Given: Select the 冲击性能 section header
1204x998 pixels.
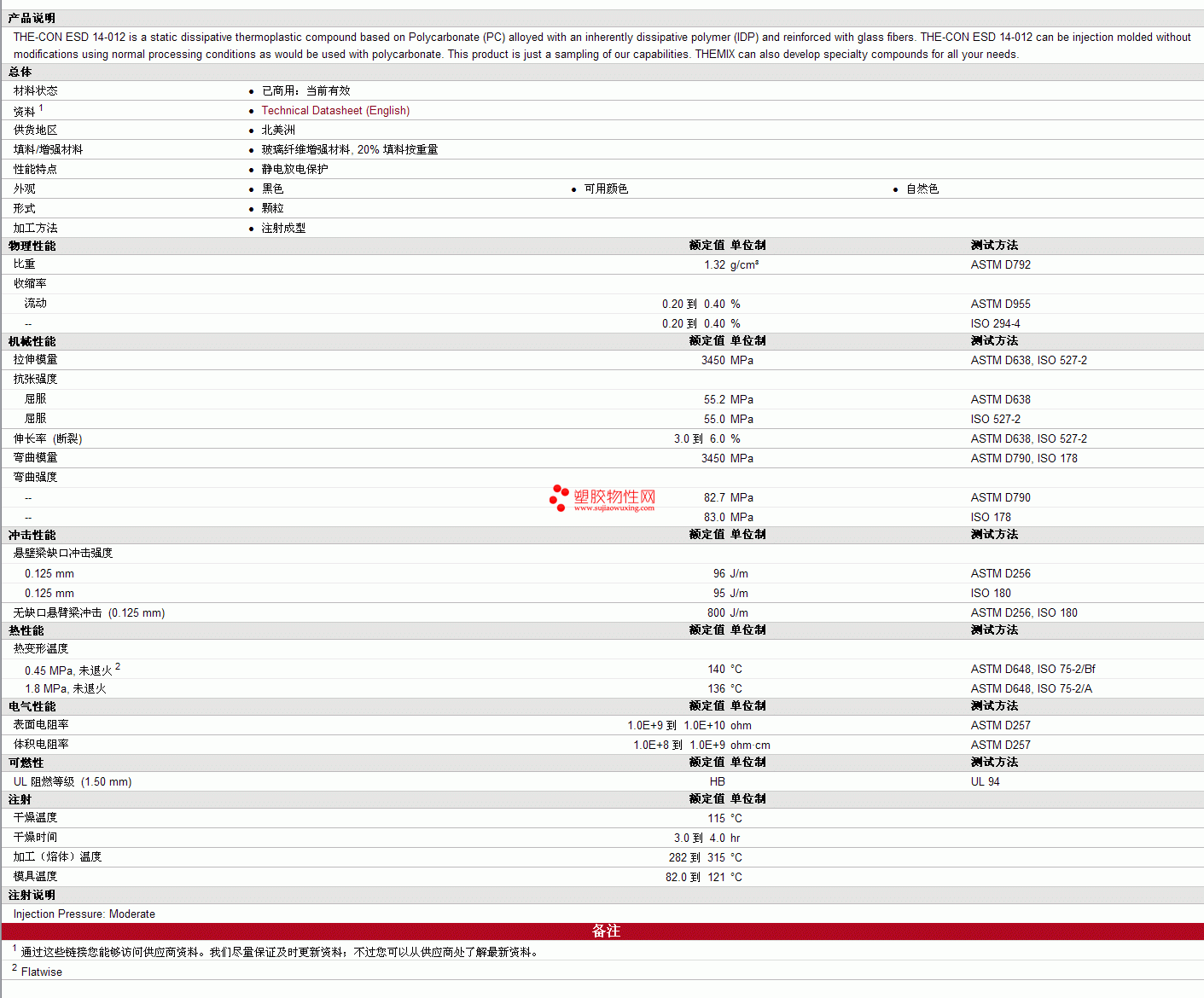Looking at the screenshot, I should [32, 535].
